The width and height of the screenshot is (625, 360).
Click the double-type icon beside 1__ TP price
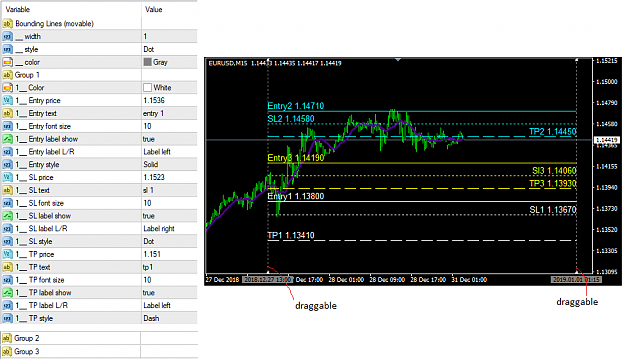pyautogui.click(x=8, y=254)
